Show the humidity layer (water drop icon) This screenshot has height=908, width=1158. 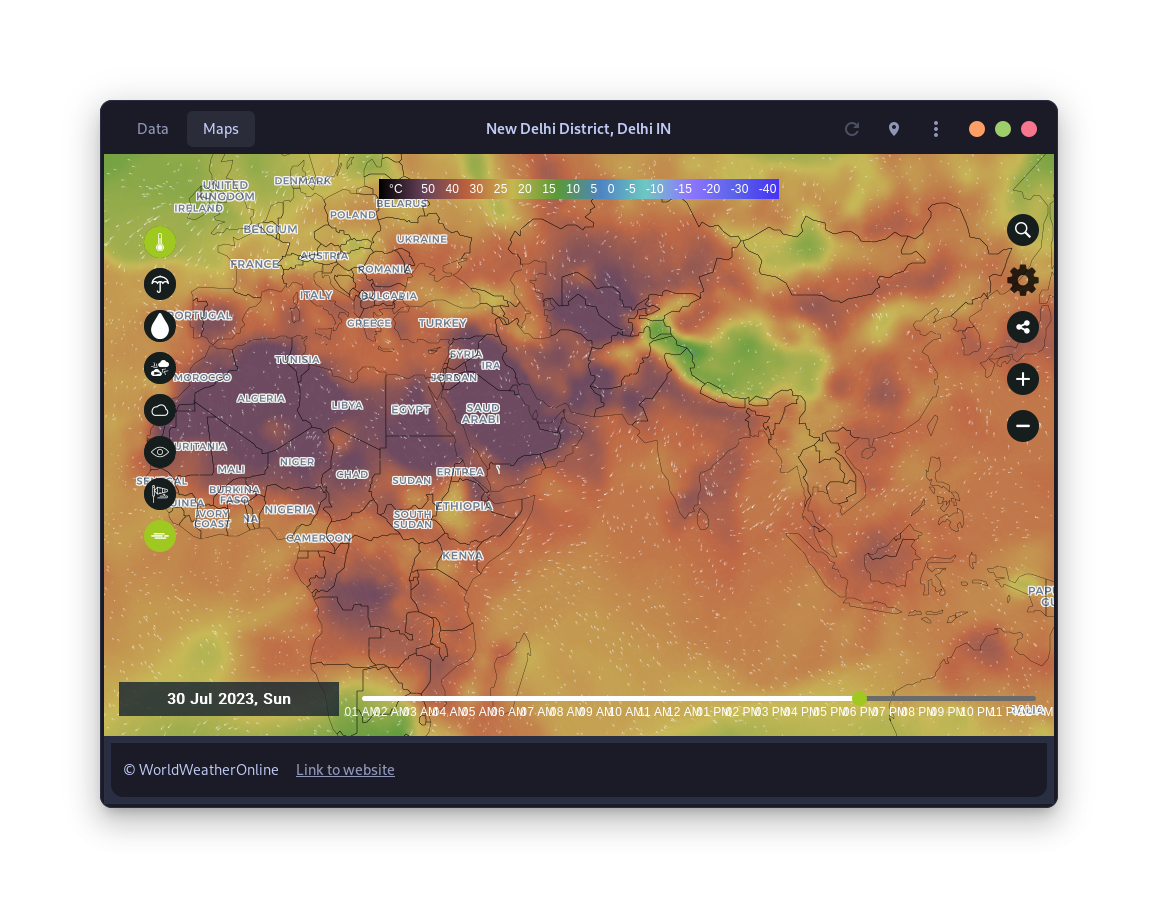point(160,326)
